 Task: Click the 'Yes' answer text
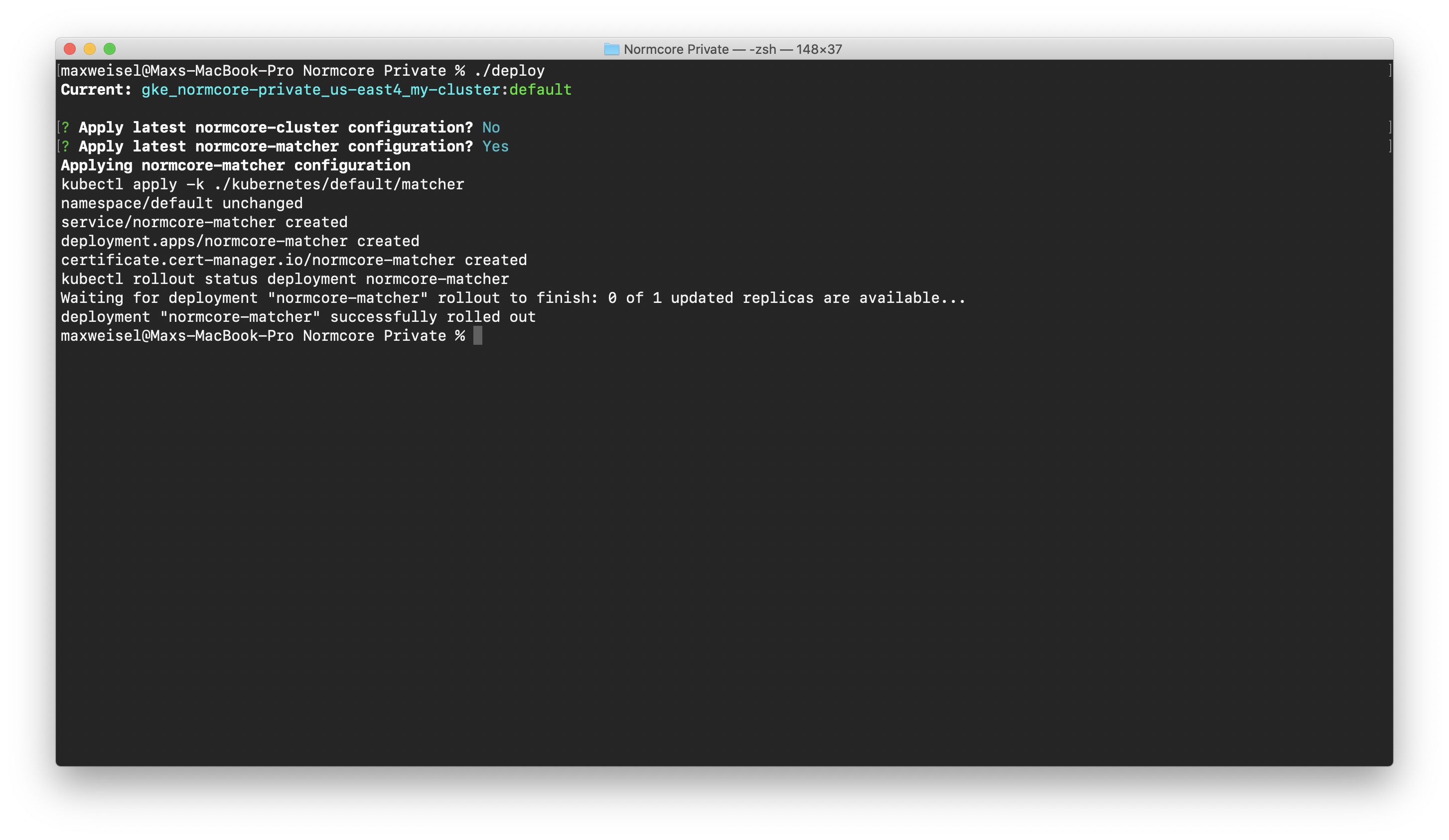pos(495,146)
